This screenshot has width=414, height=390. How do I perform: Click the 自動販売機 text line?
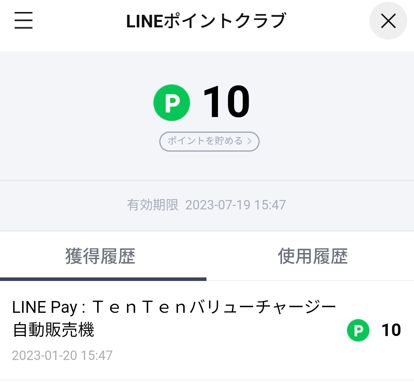tap(53, 330)
